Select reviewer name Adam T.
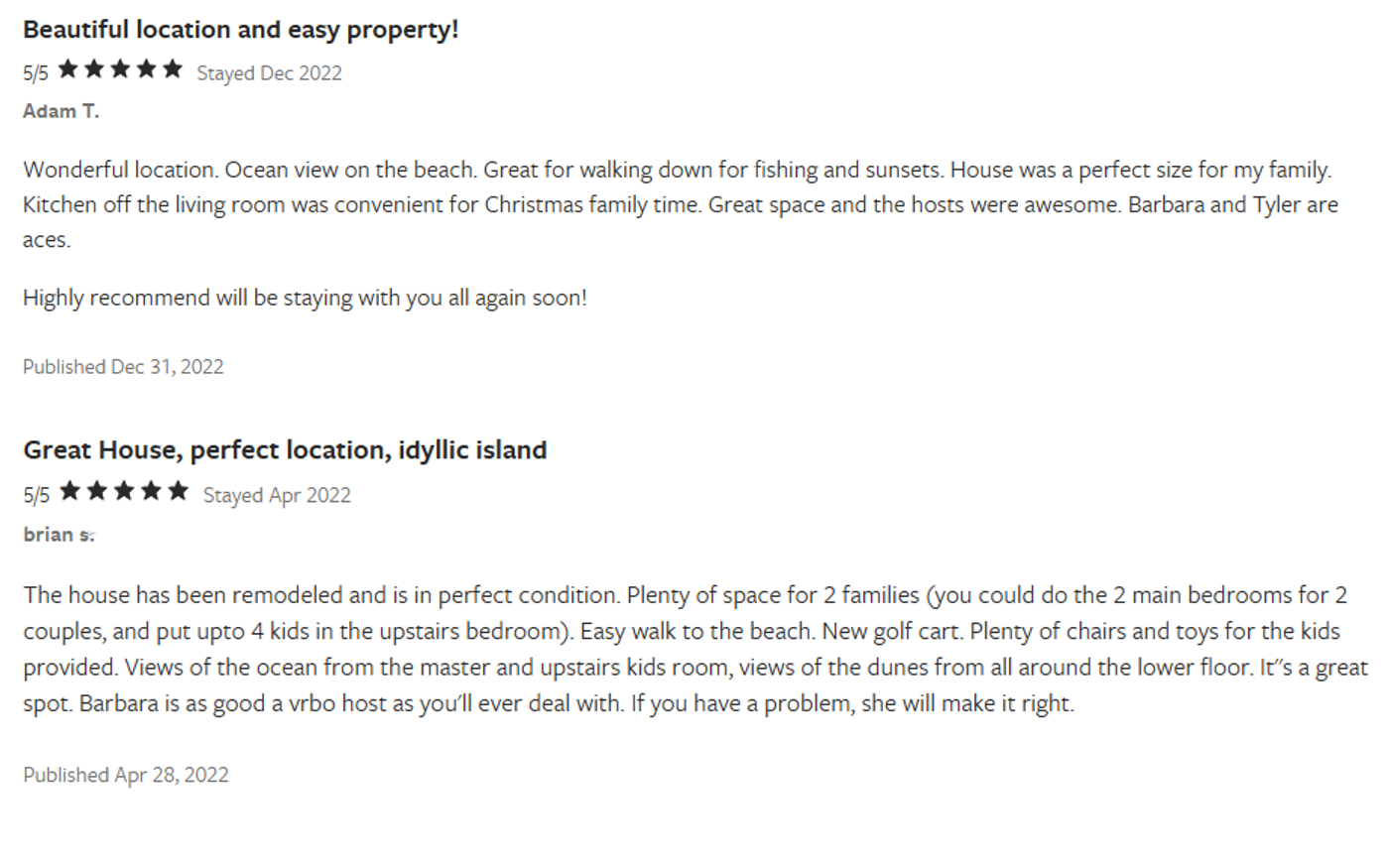This screenshot has width=1389, height=868. click(x=61, y=111)
